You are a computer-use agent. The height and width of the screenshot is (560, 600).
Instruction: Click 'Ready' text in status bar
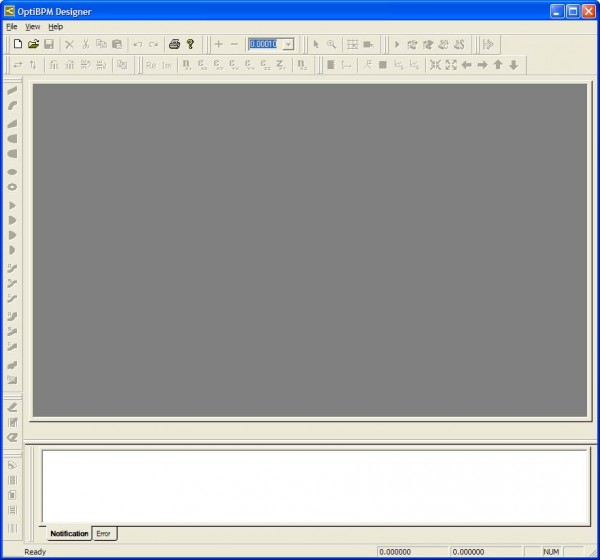click(x=35, y=552)
